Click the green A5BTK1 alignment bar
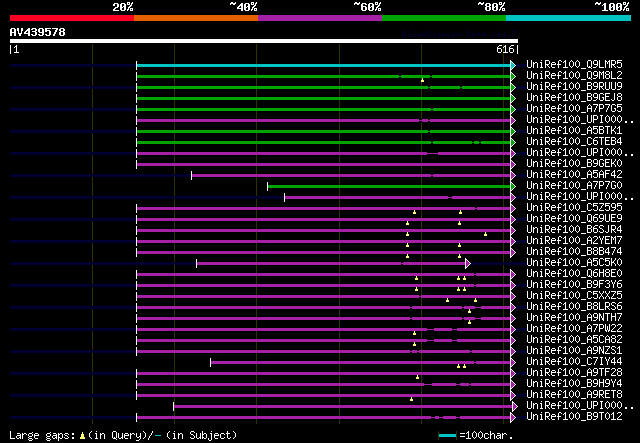This screenshot has width=640, height=443. tap(323, 131)
